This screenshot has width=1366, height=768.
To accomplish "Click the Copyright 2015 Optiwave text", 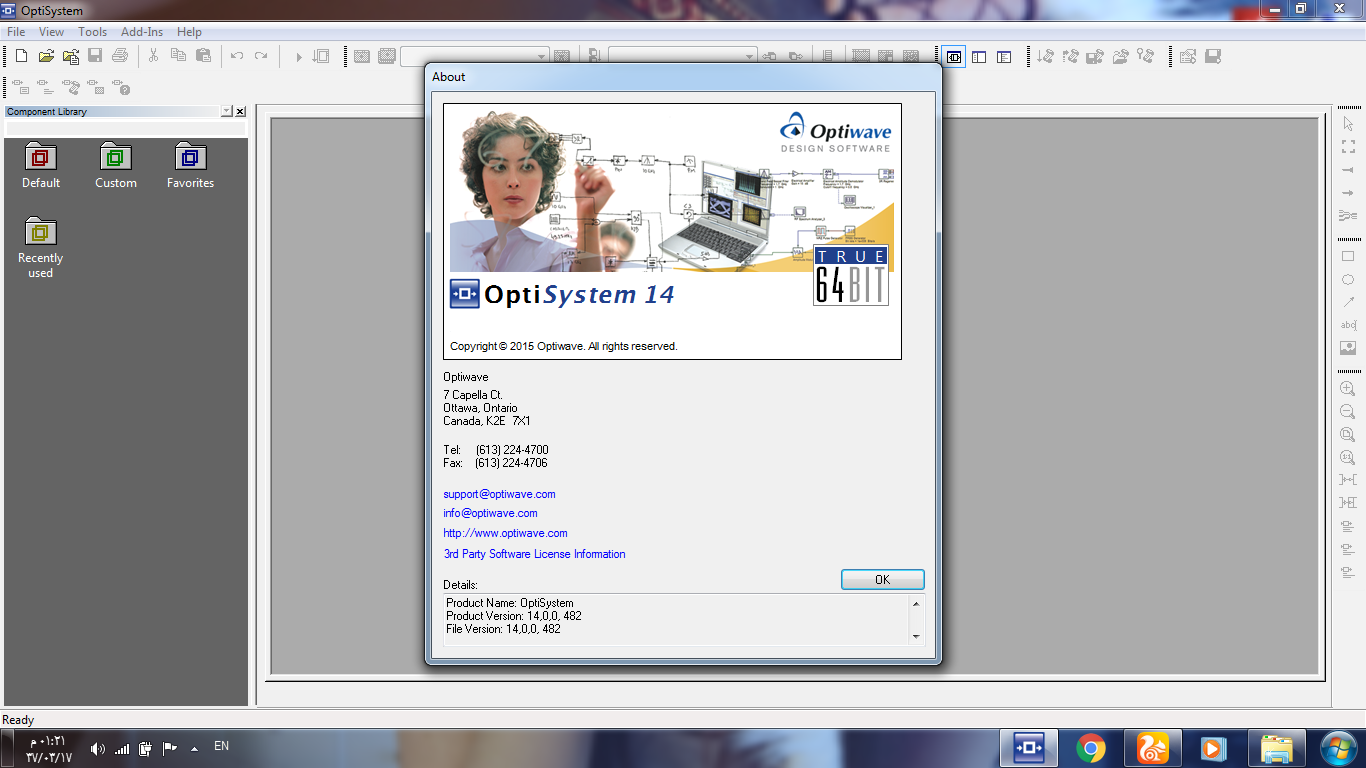I will point(564,346).
